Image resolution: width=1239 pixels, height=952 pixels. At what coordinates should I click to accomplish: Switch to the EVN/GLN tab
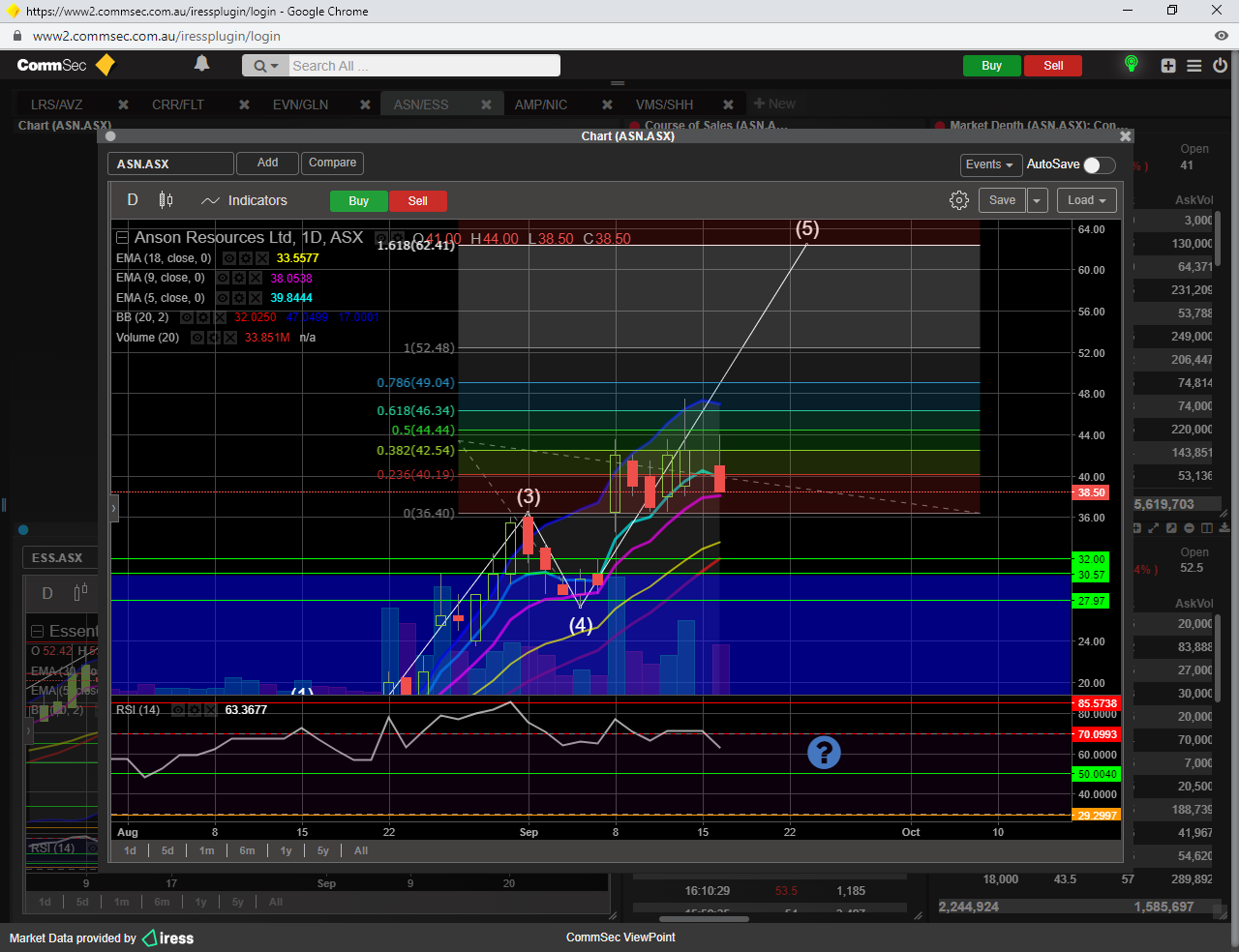tap(300, 104)
